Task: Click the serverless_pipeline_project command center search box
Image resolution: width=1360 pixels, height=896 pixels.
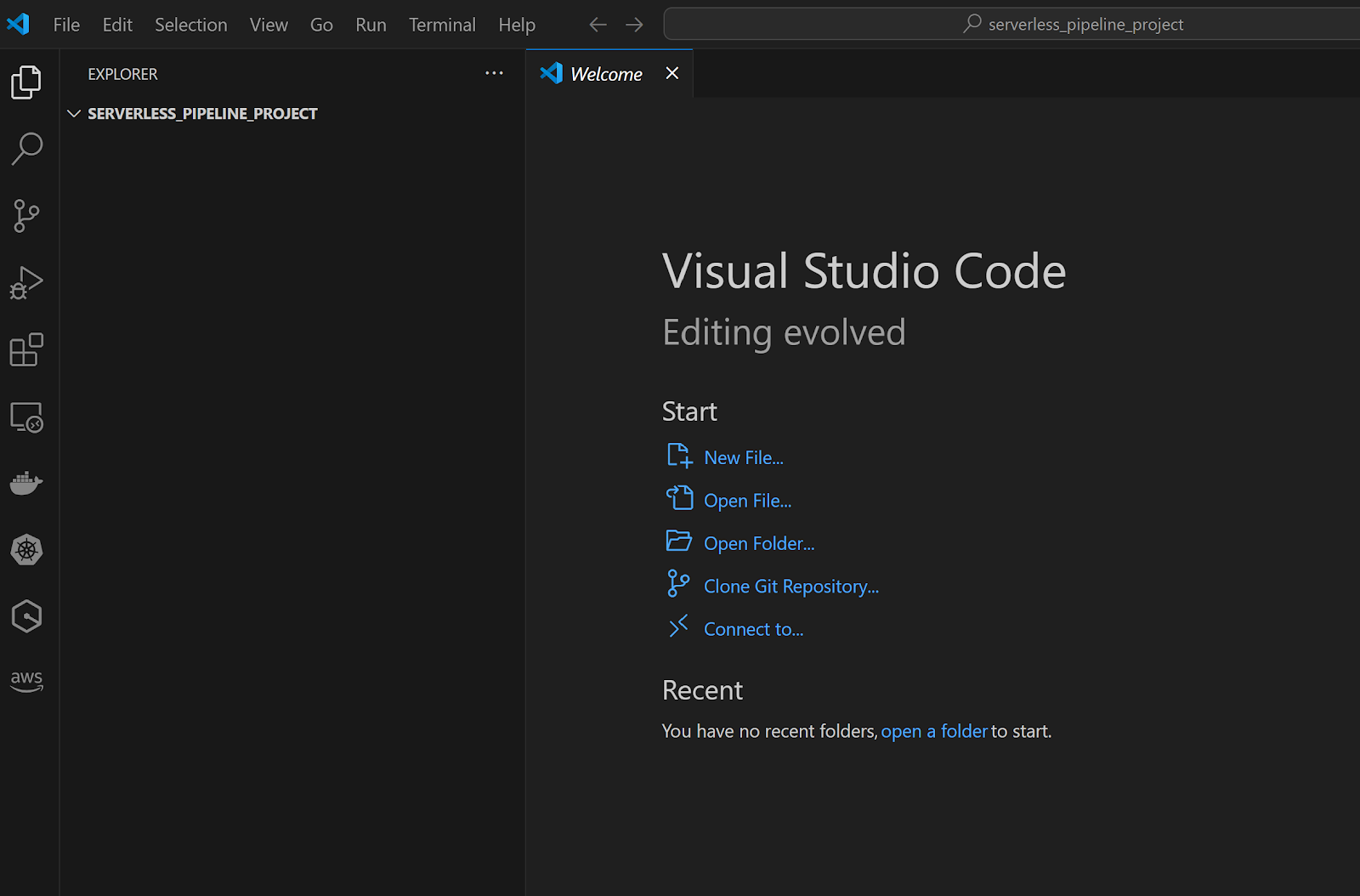Action: click(1011, 24)
